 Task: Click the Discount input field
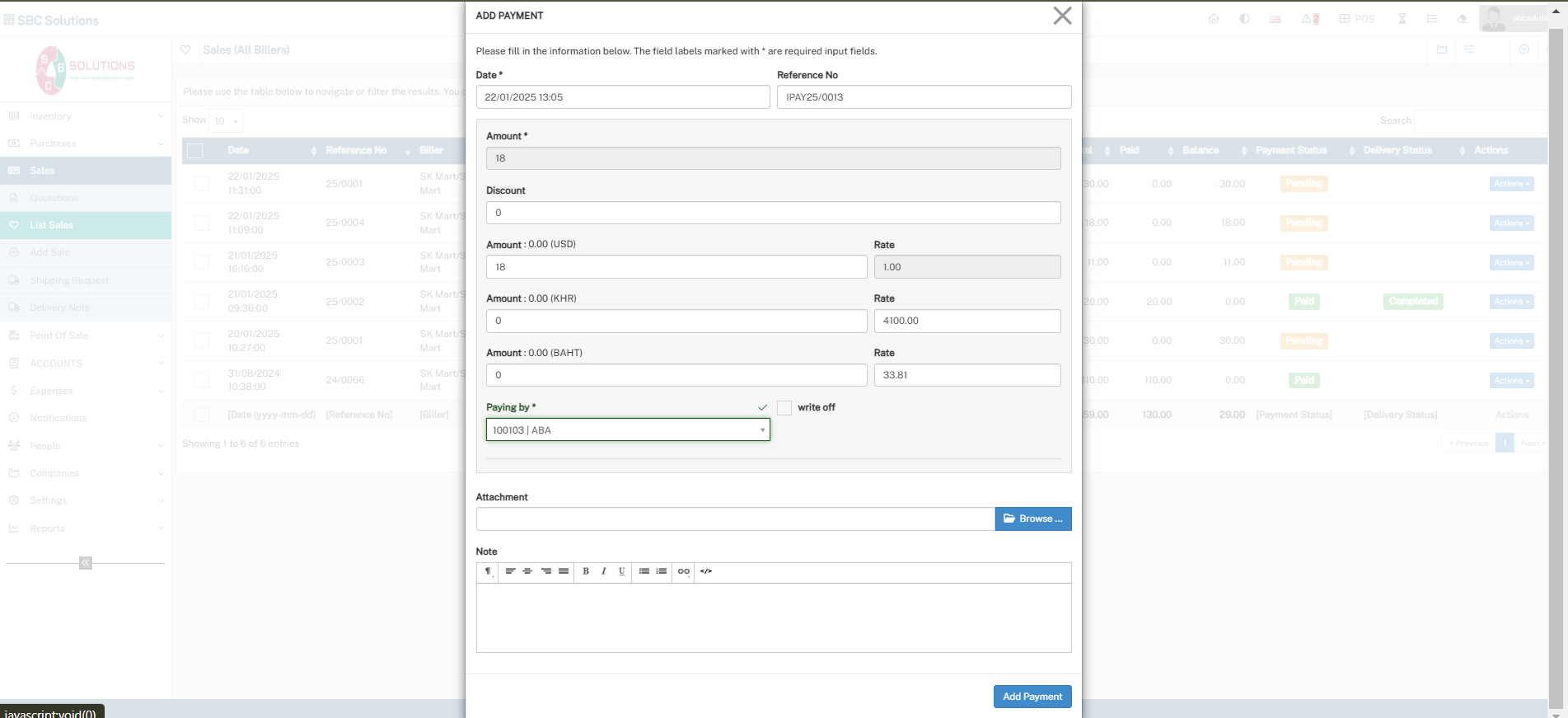pos(773,213)
